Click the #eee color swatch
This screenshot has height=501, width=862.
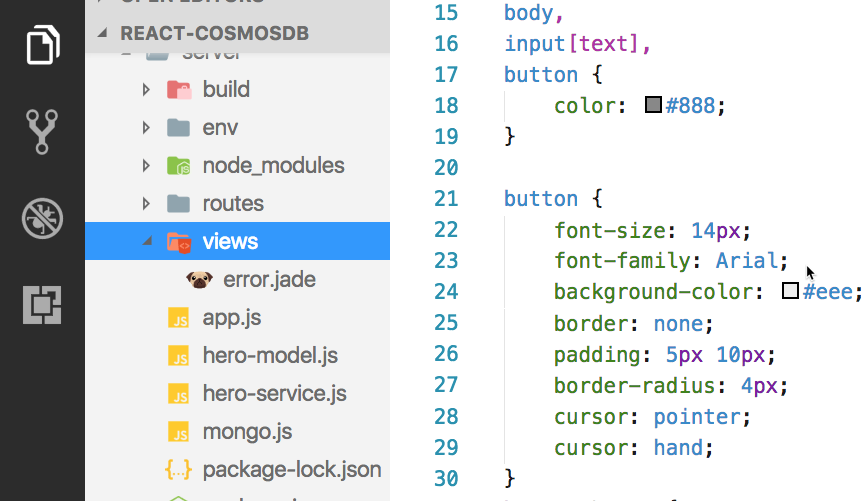coord(790,290)
